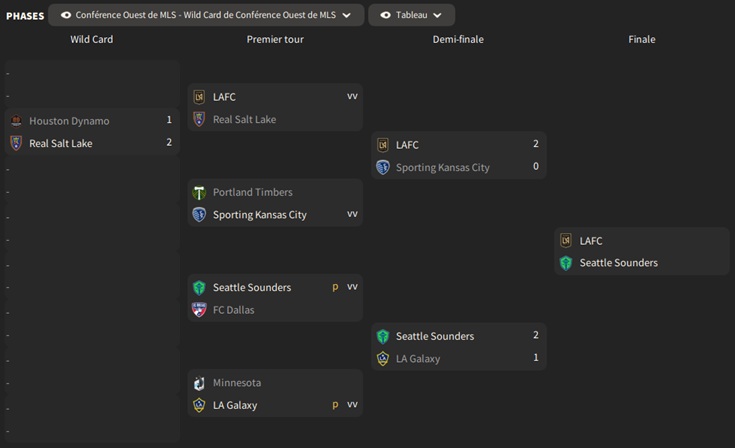This screenshot has width=735, height=448.
Task: Toggle the eye icon beside Tableau
Action: click(386, 15)
